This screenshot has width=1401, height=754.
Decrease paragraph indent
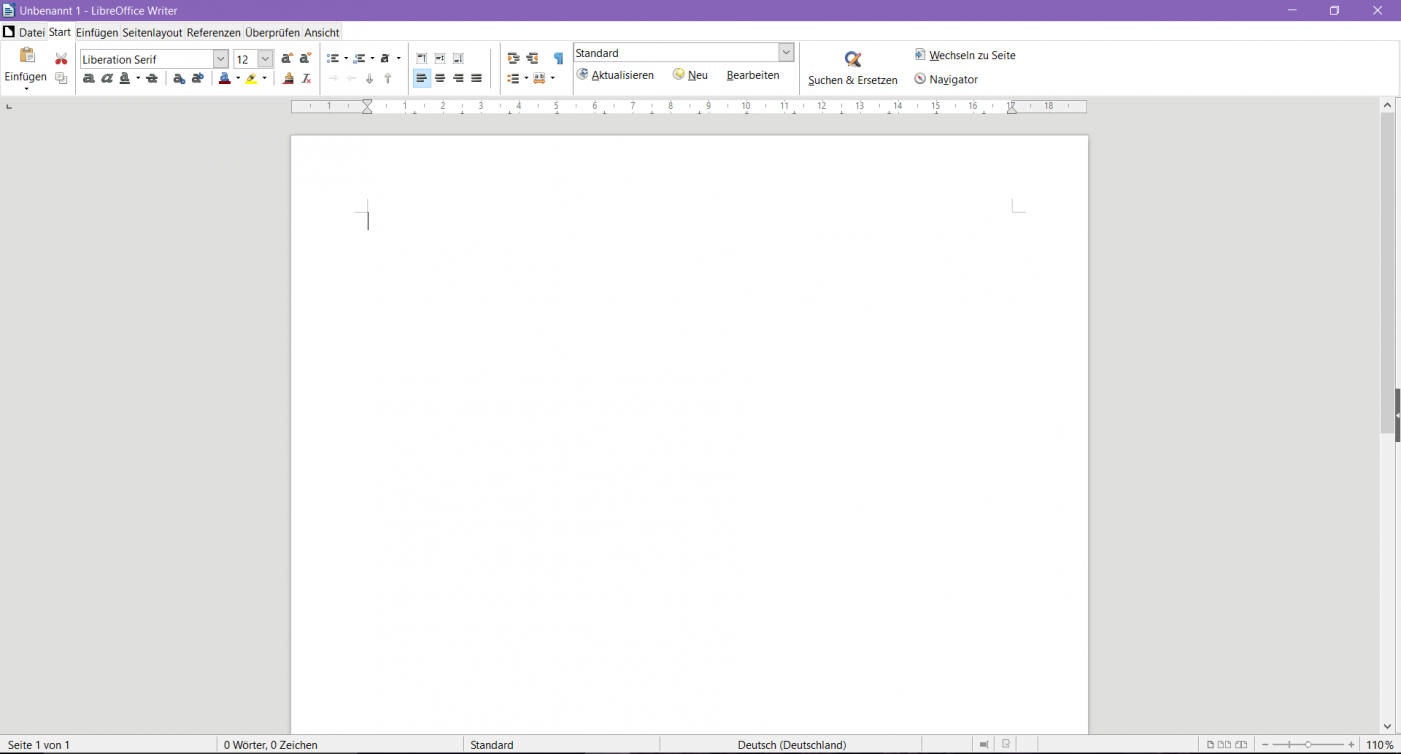[x=532, y=58]
